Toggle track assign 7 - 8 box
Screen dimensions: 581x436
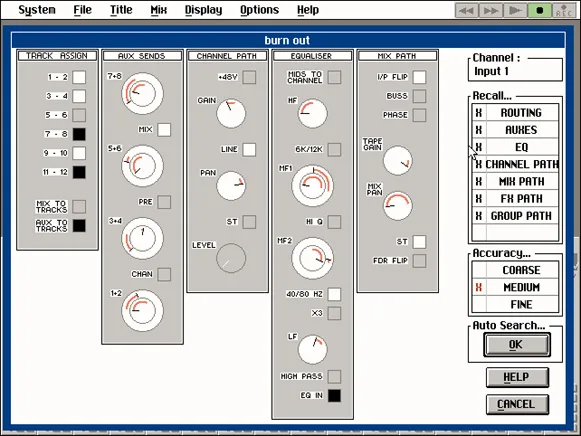click(x=79, y=134)
